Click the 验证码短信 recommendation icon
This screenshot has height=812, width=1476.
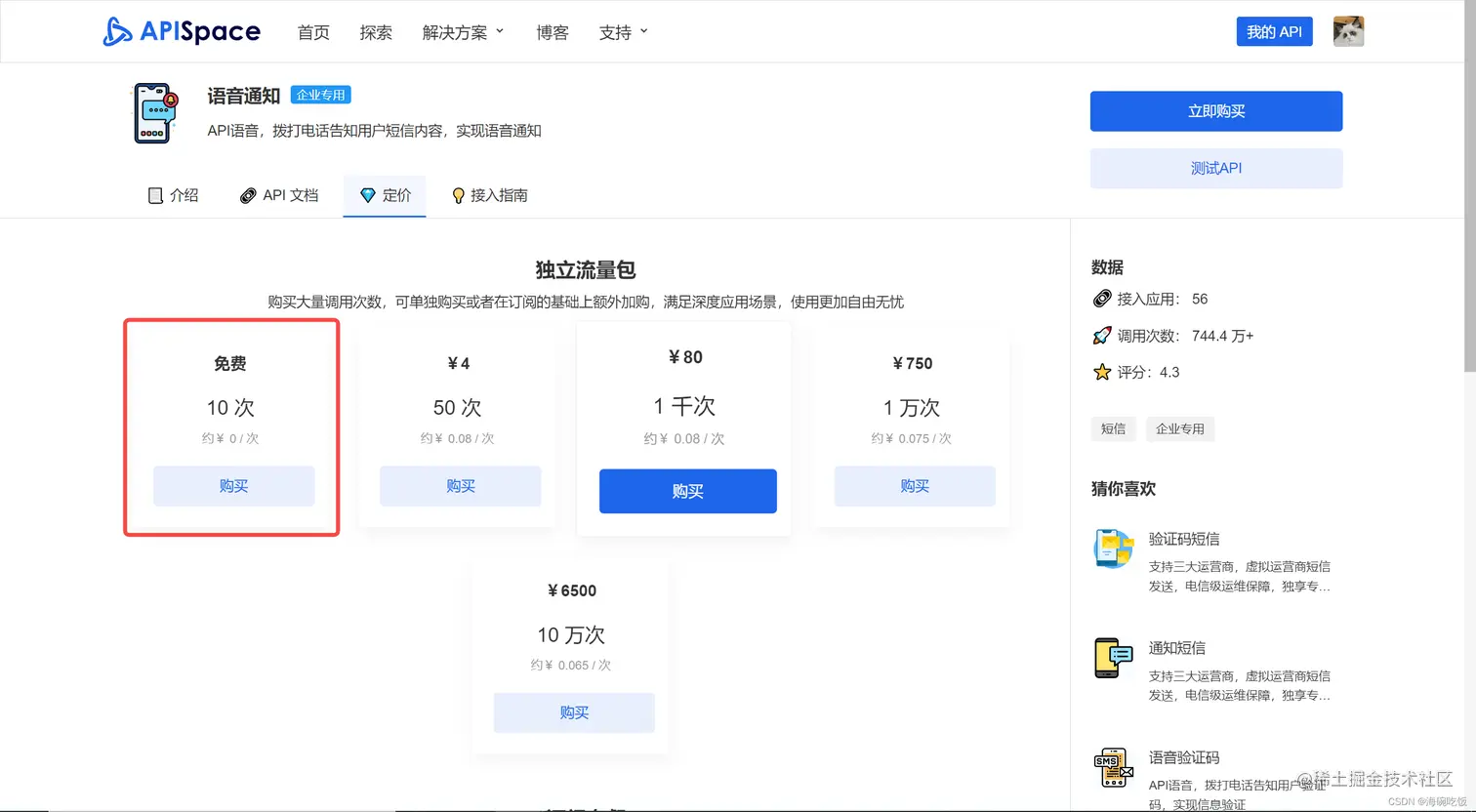coord(1113,549)
